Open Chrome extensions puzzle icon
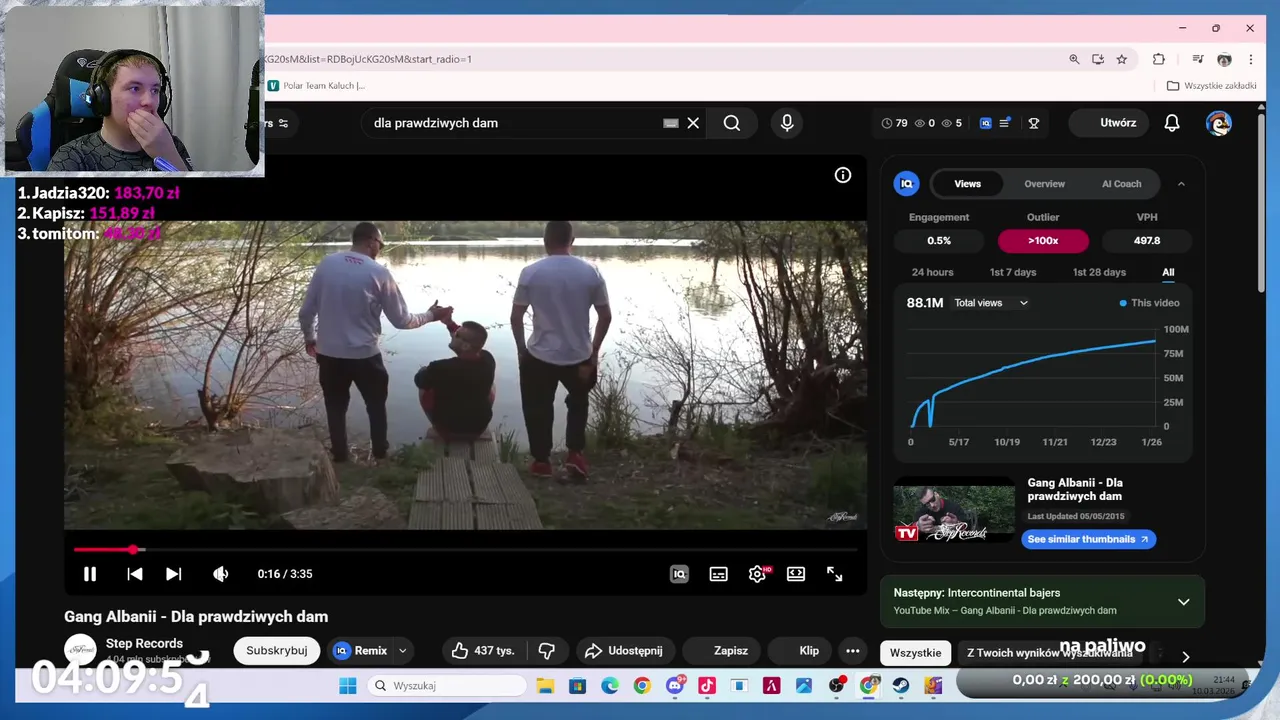This screenshot has height=720, width=1280. click(x=1159, y=59)
